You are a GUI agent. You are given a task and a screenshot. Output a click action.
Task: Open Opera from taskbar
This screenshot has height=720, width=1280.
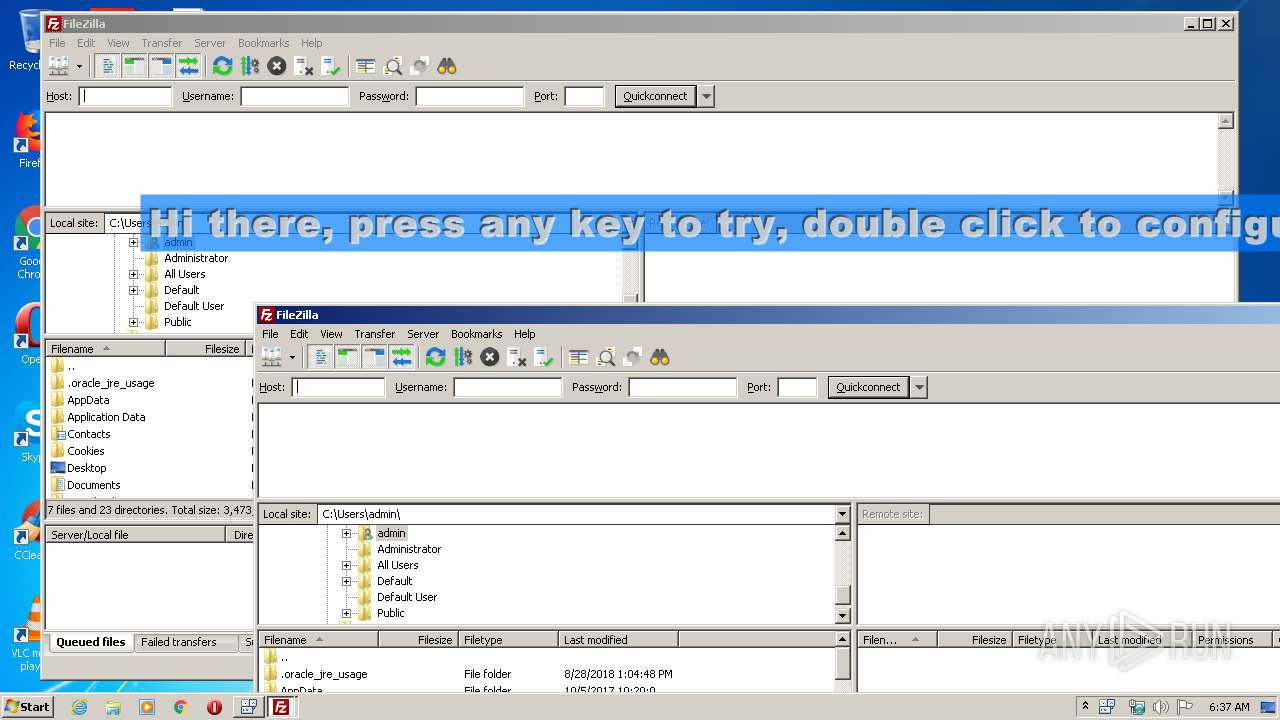pos(214,707)
